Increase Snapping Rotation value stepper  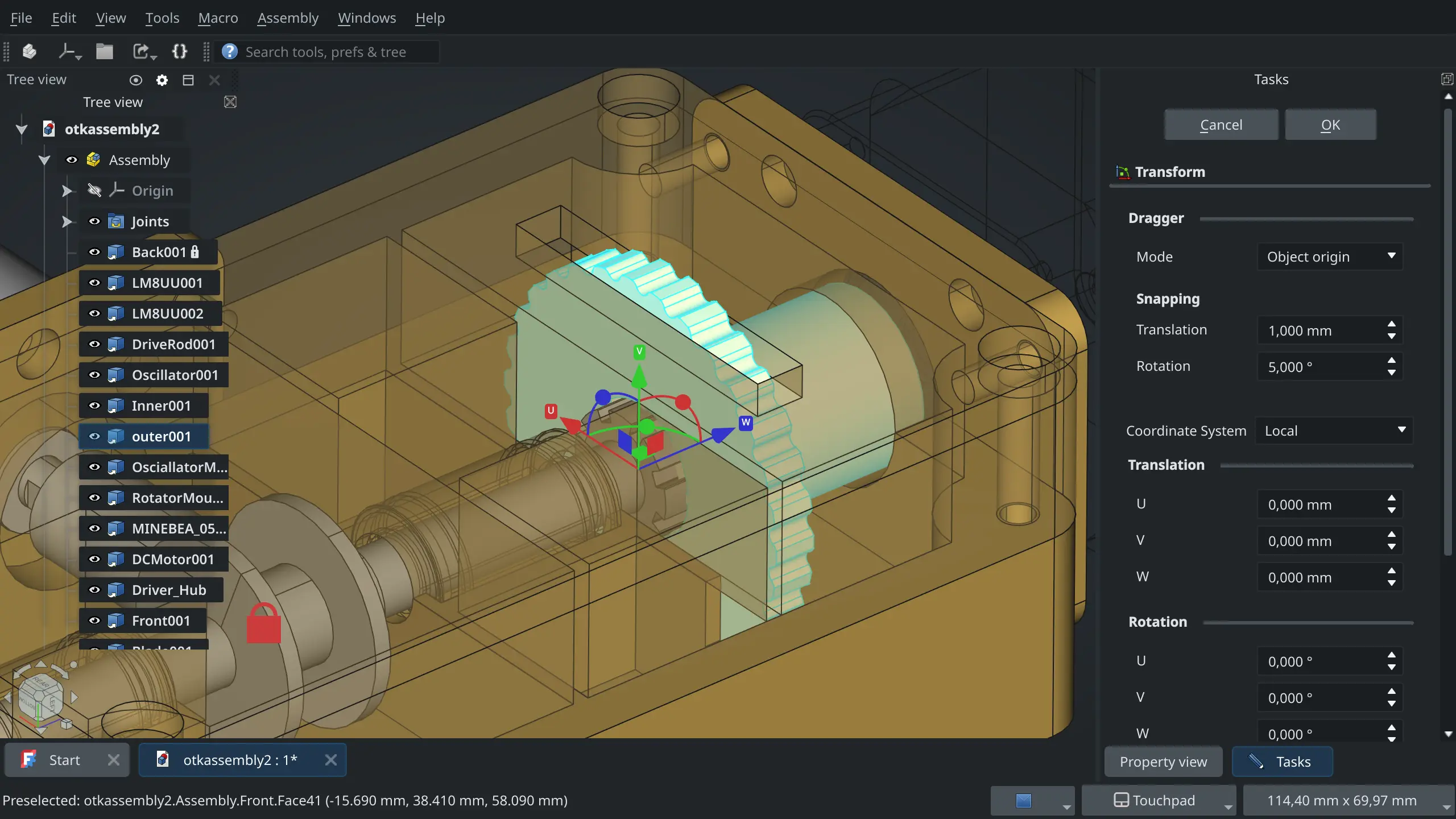tap(1391, 360)
